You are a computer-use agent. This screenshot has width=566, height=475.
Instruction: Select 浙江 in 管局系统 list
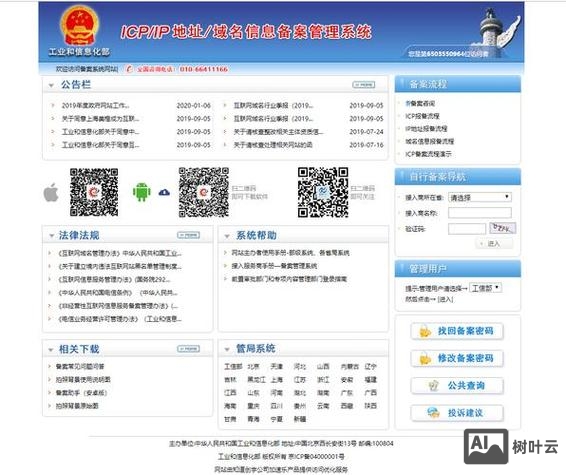[323, 380]
